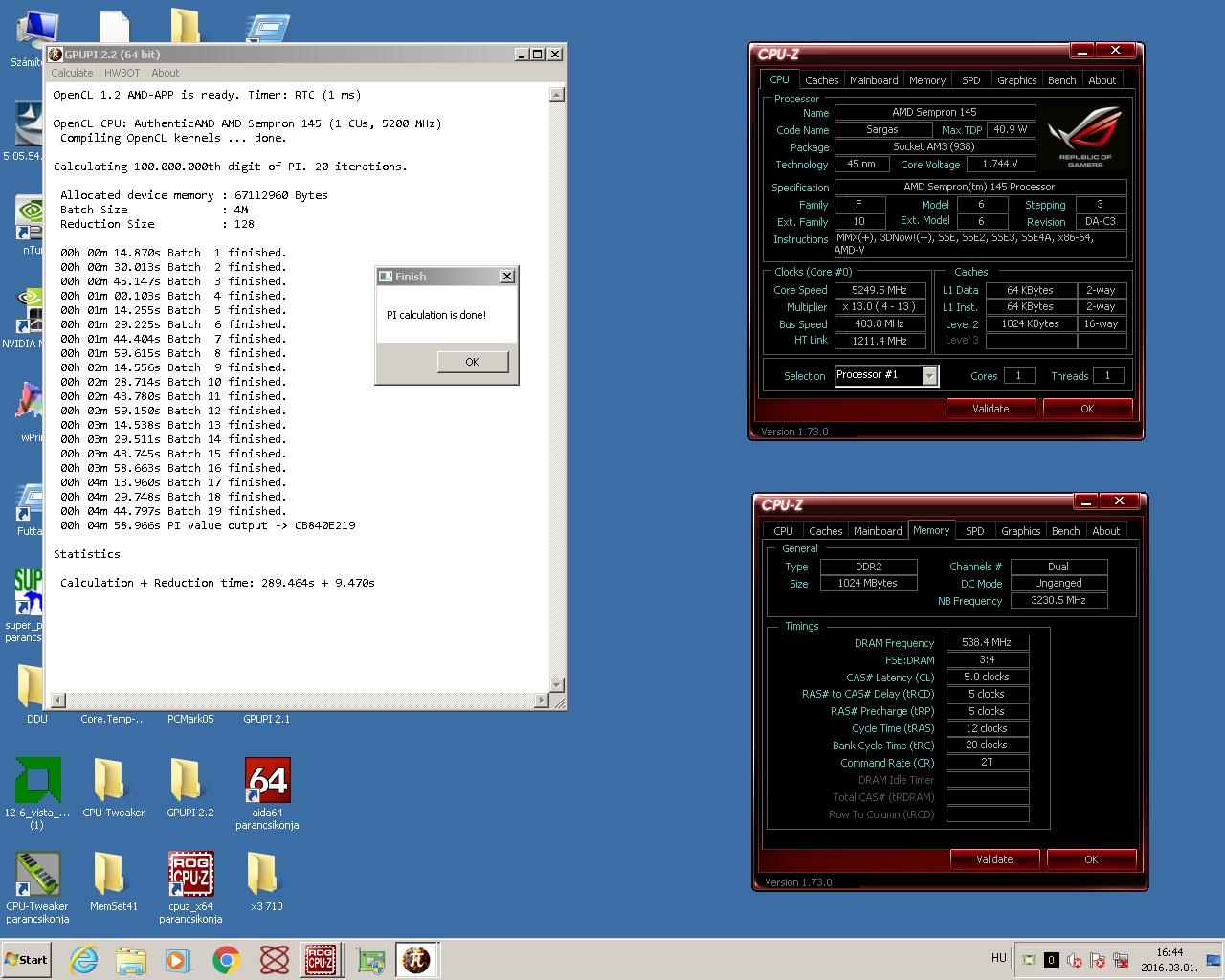The width and height of the screenshot is (1225, 980).
Task: Click the GPUPI title bar application icon
Action: pos(56,55)
